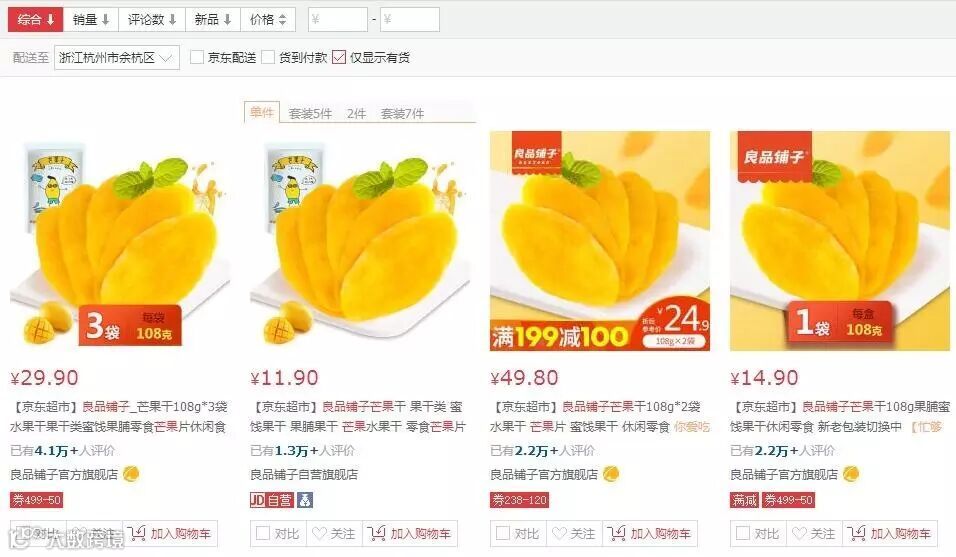Tick the 对比 checkbox for the ¥11.90 product
This screenshot has width=956, height=557.
tap(263, 533)
